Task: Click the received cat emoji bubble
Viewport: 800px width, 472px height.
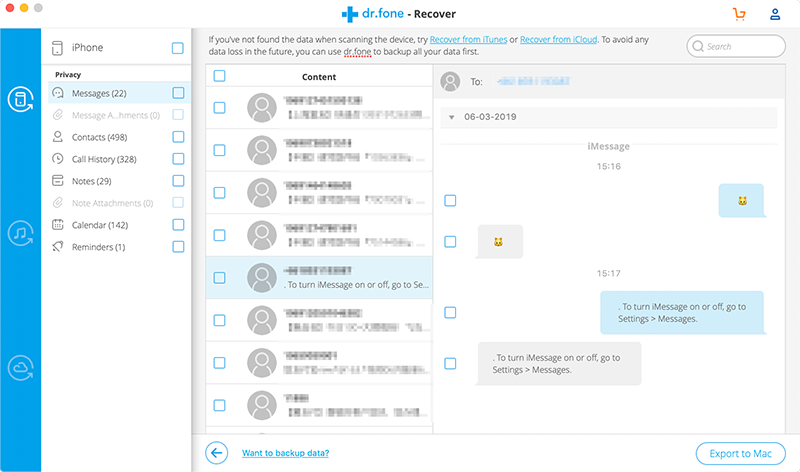Action: [x=499, y=241]
